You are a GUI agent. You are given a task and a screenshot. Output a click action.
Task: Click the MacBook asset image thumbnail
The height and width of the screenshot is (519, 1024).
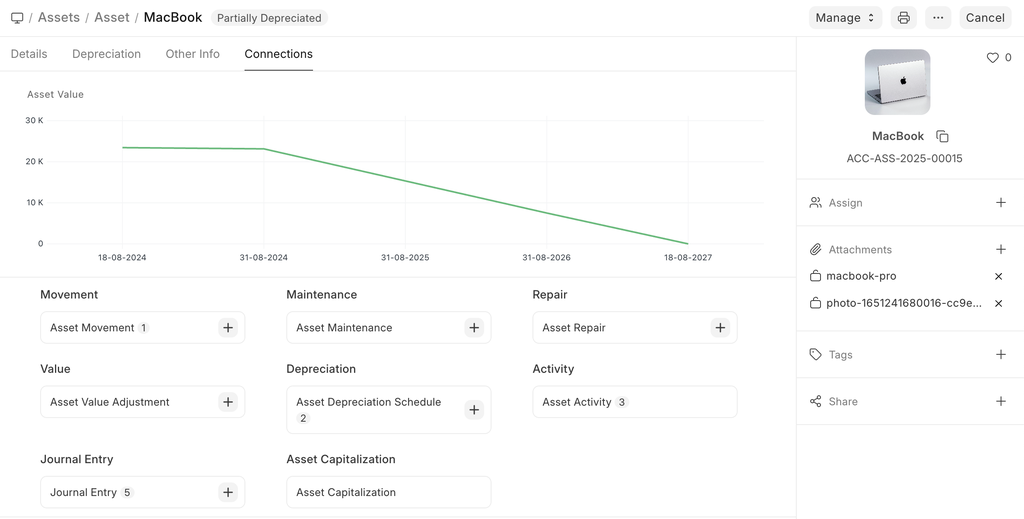click(897, 82)
